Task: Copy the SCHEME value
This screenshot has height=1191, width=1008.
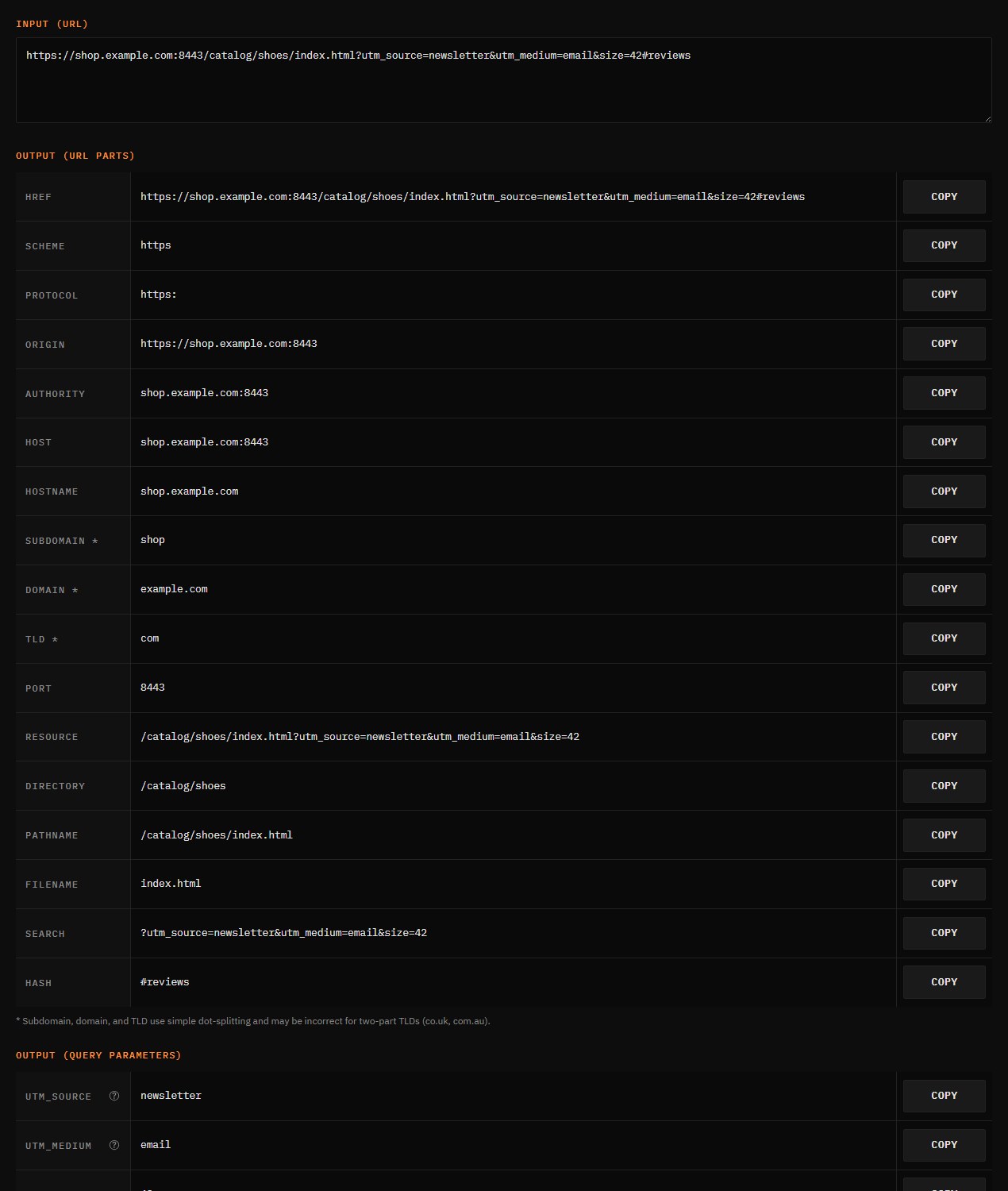Action: coord(944,246)
